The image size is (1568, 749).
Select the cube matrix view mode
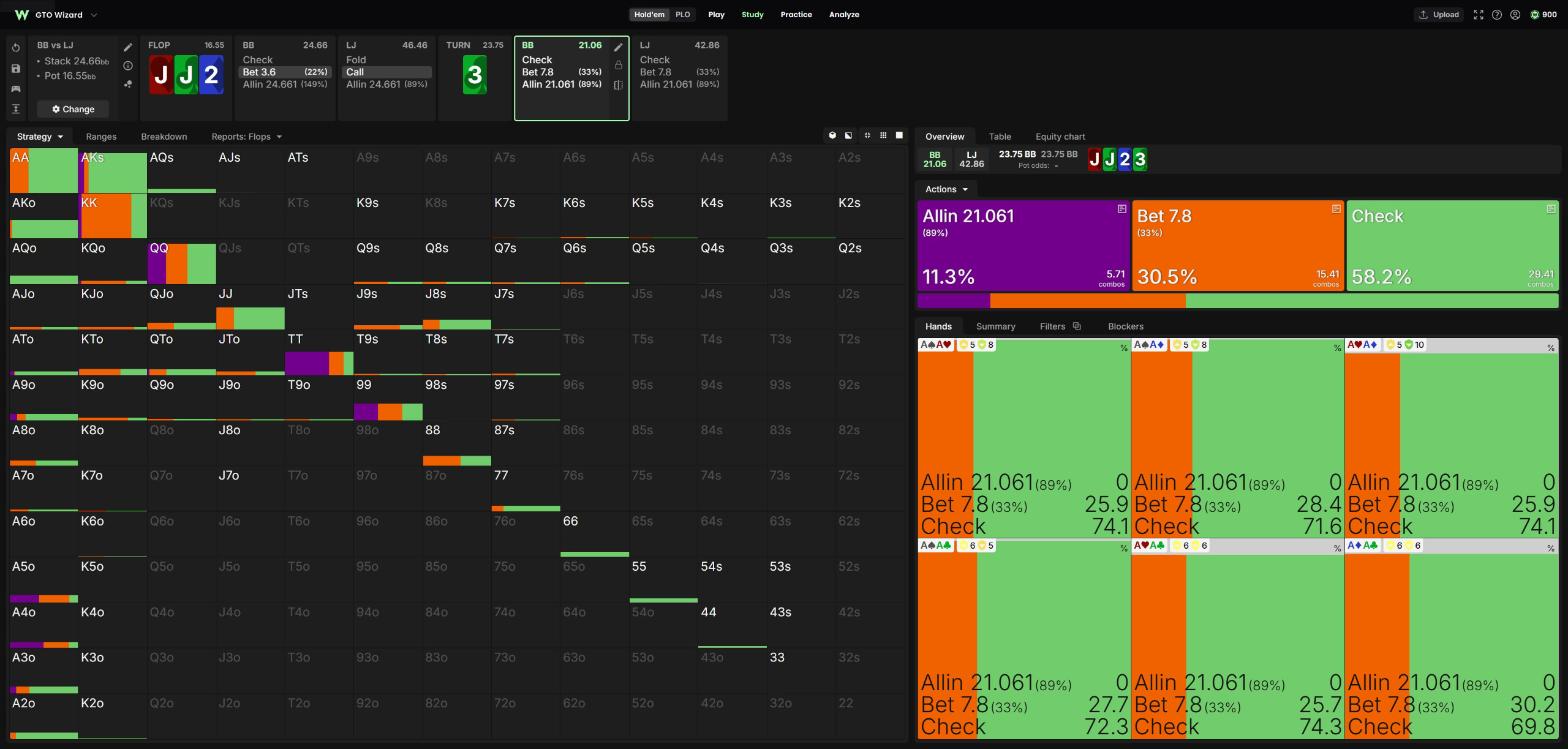tap(832, 136)
